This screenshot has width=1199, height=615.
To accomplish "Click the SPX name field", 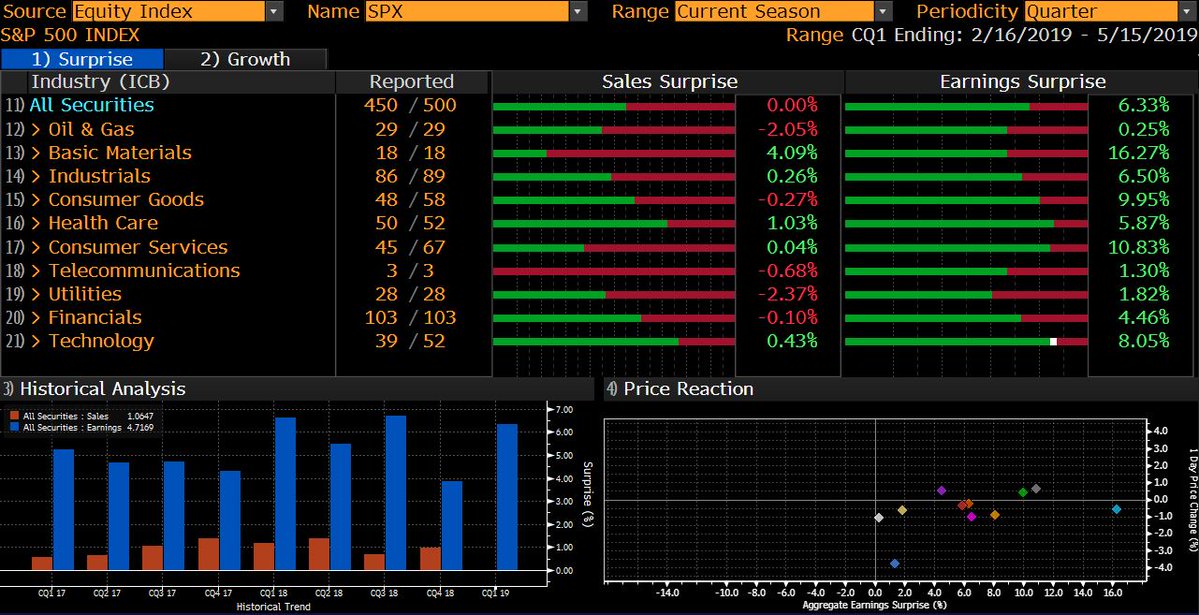I will coord(467,11).
